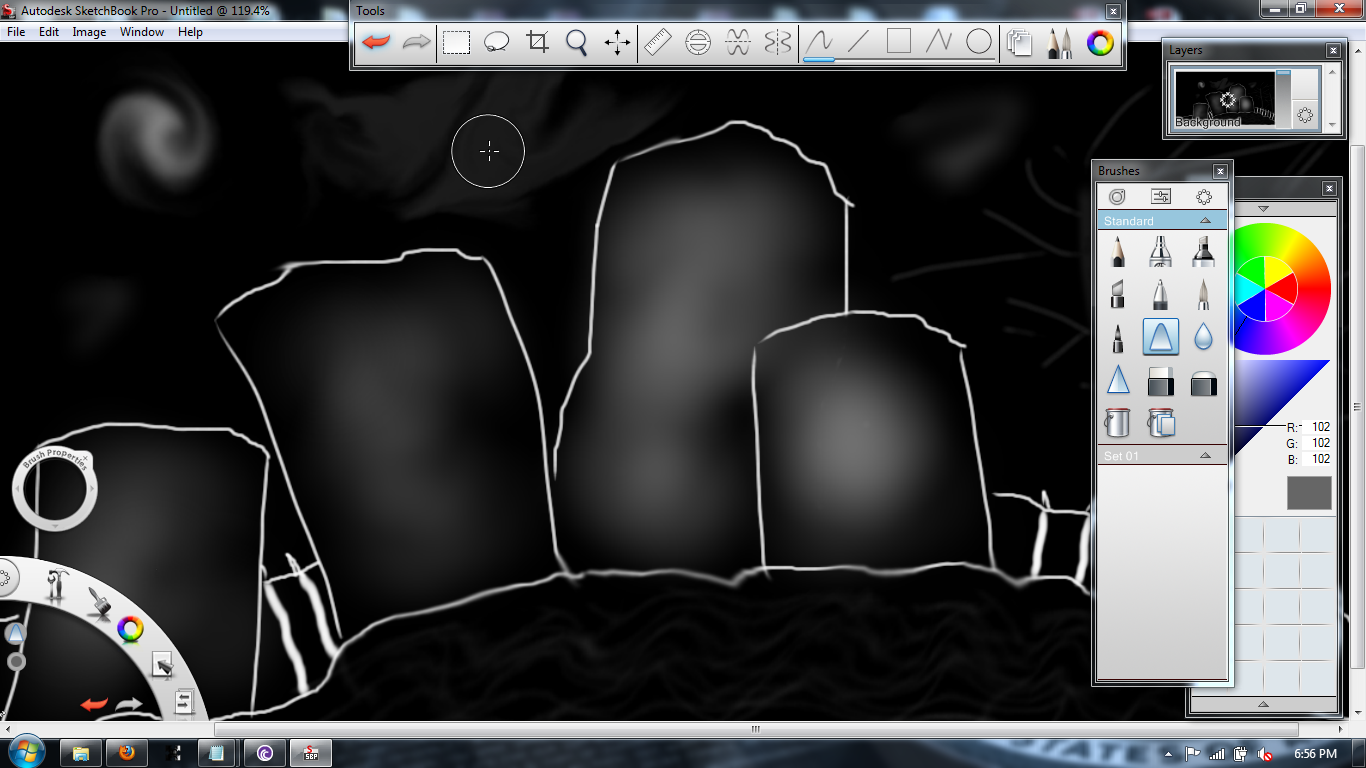Select the Chisel tip pen brush
Viewport: 1366px width, 768px height.
click(x=1117, y=294)
